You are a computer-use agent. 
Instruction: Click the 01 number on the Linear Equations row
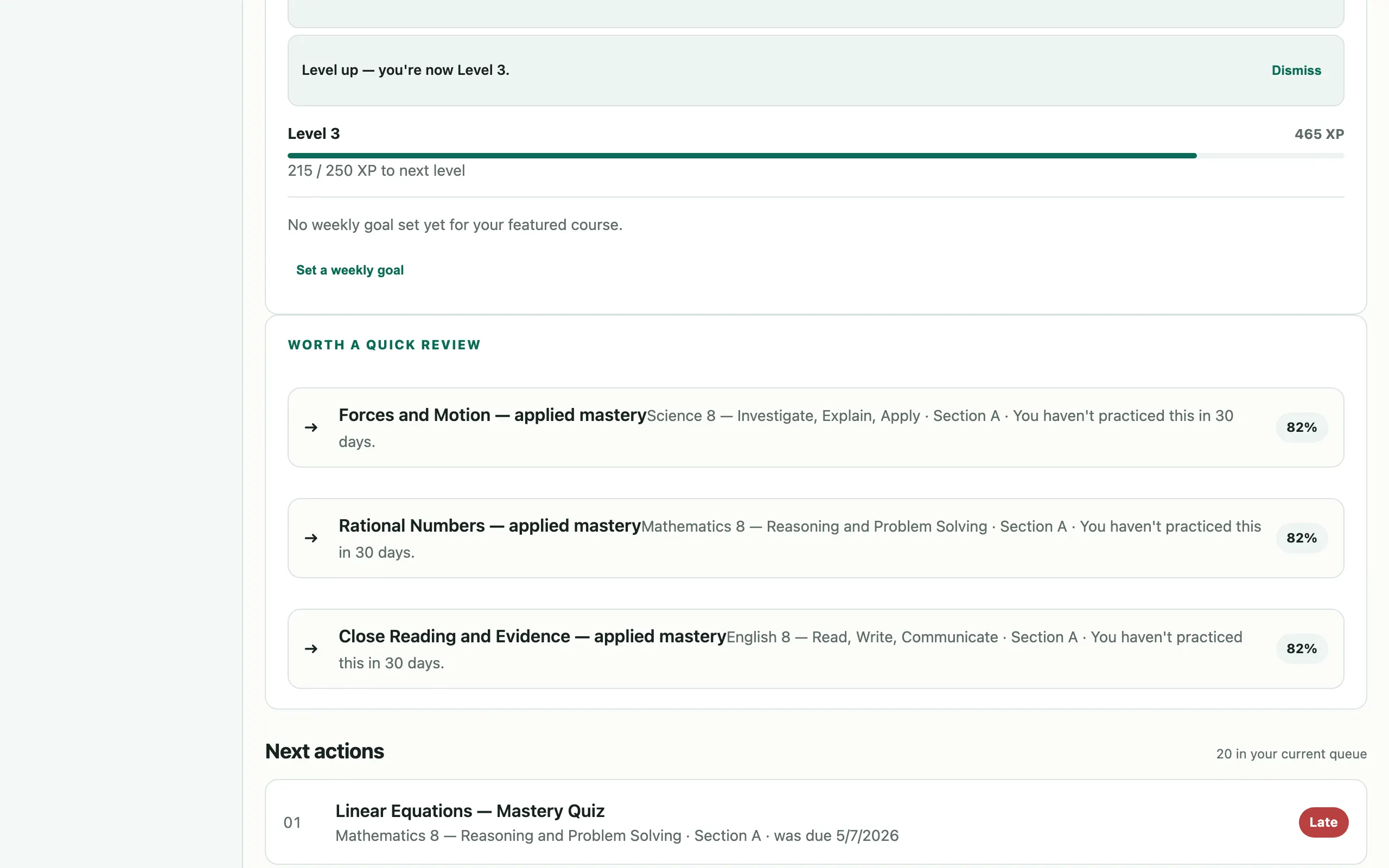[292, 822]
